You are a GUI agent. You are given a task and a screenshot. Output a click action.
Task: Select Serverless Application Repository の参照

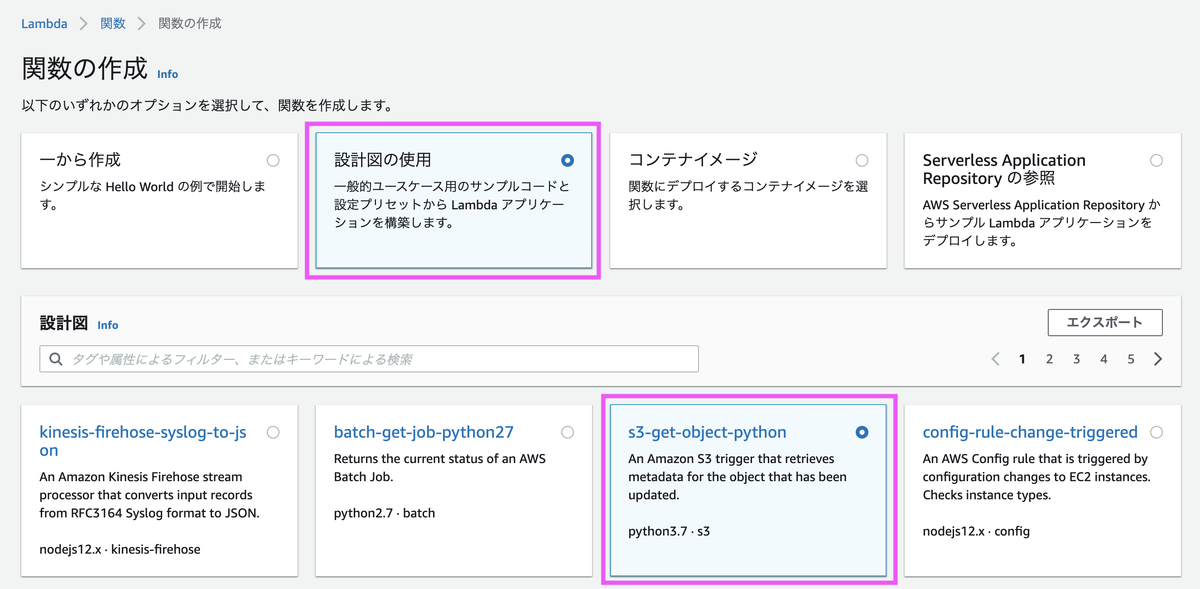pyautogui.click(x=1156, y=159)
